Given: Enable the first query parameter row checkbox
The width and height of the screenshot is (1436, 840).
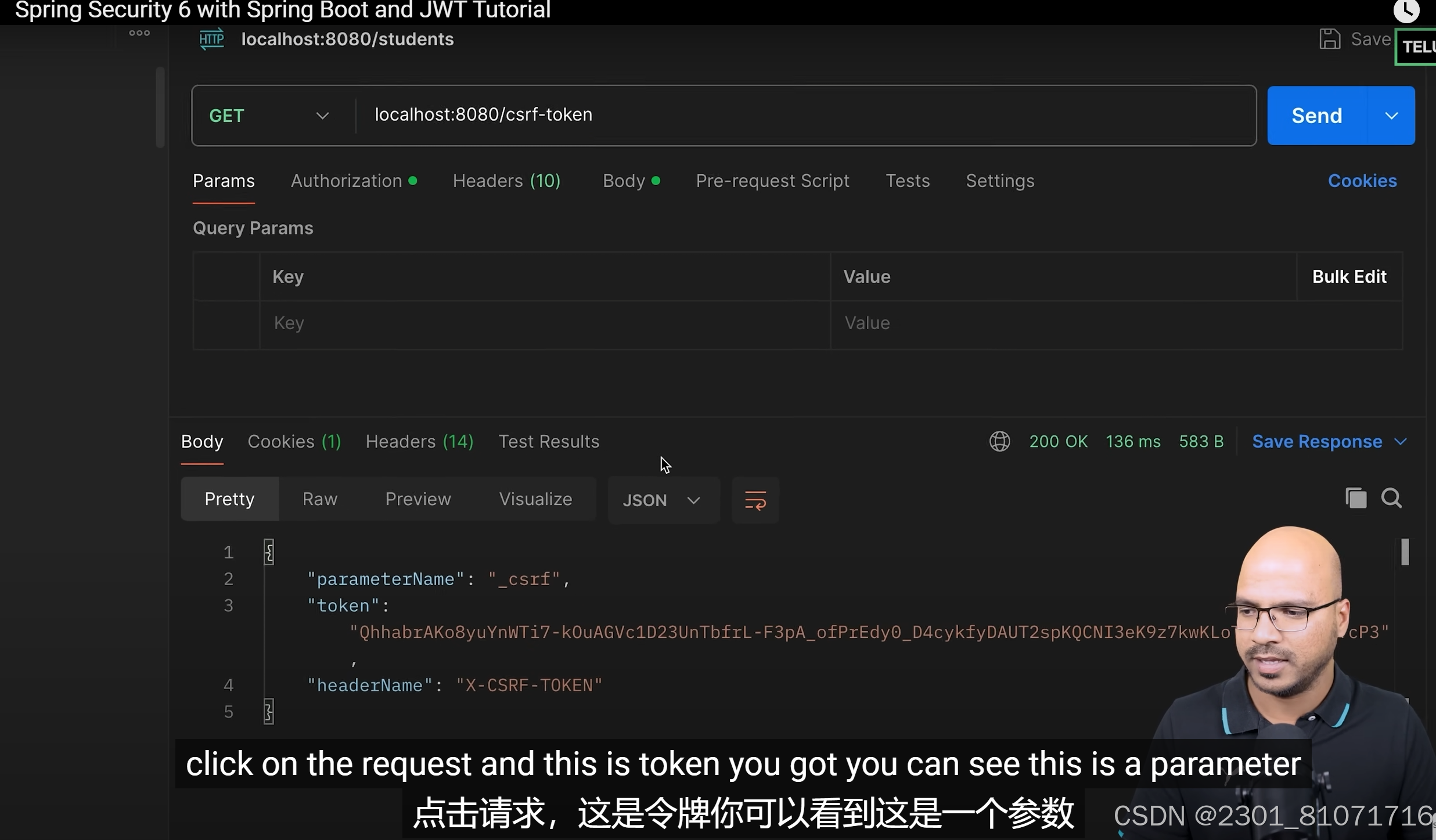Looking at the screenshot, I should point(226,323).
